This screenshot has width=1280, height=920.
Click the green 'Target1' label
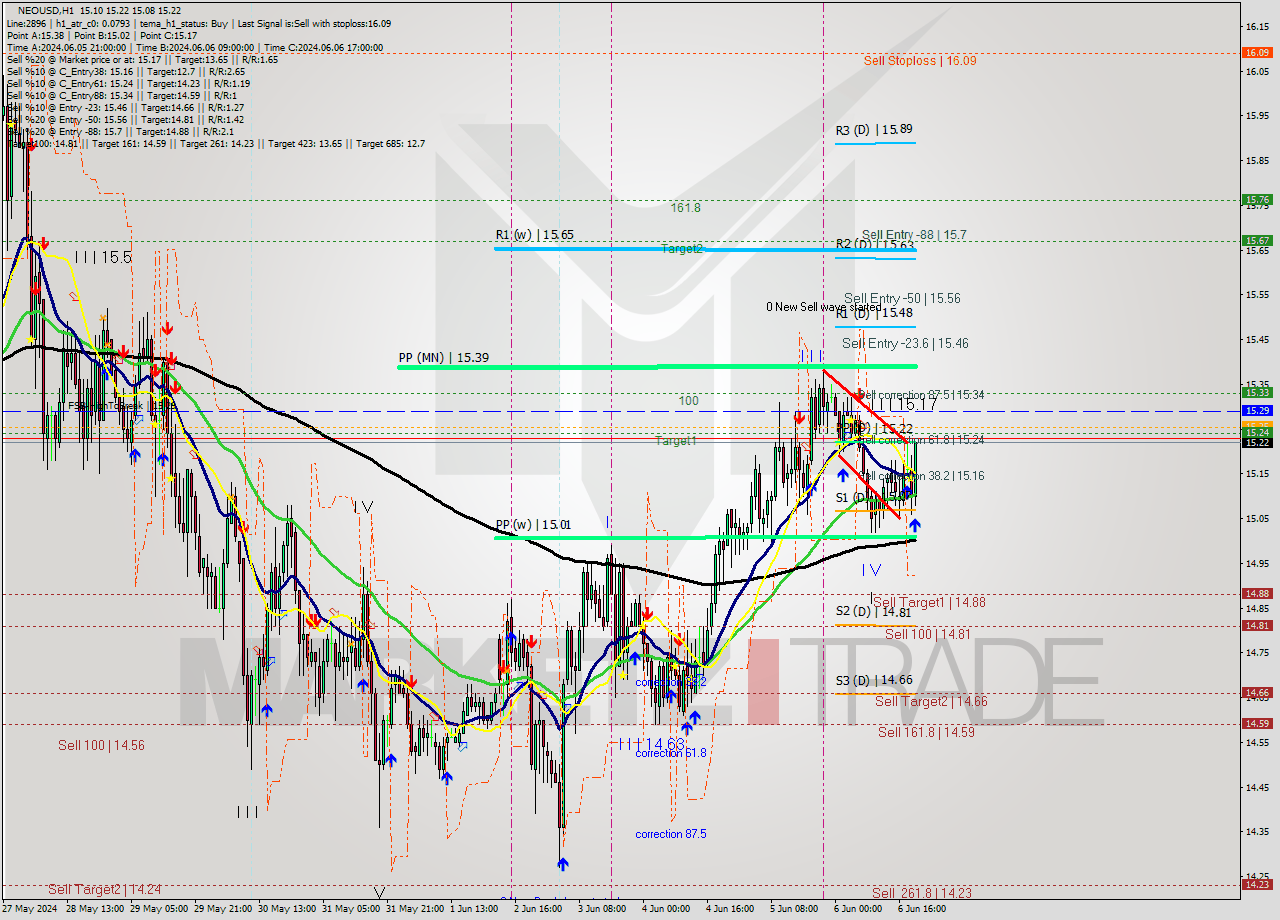pyautogui.click(x=676, y=440)
